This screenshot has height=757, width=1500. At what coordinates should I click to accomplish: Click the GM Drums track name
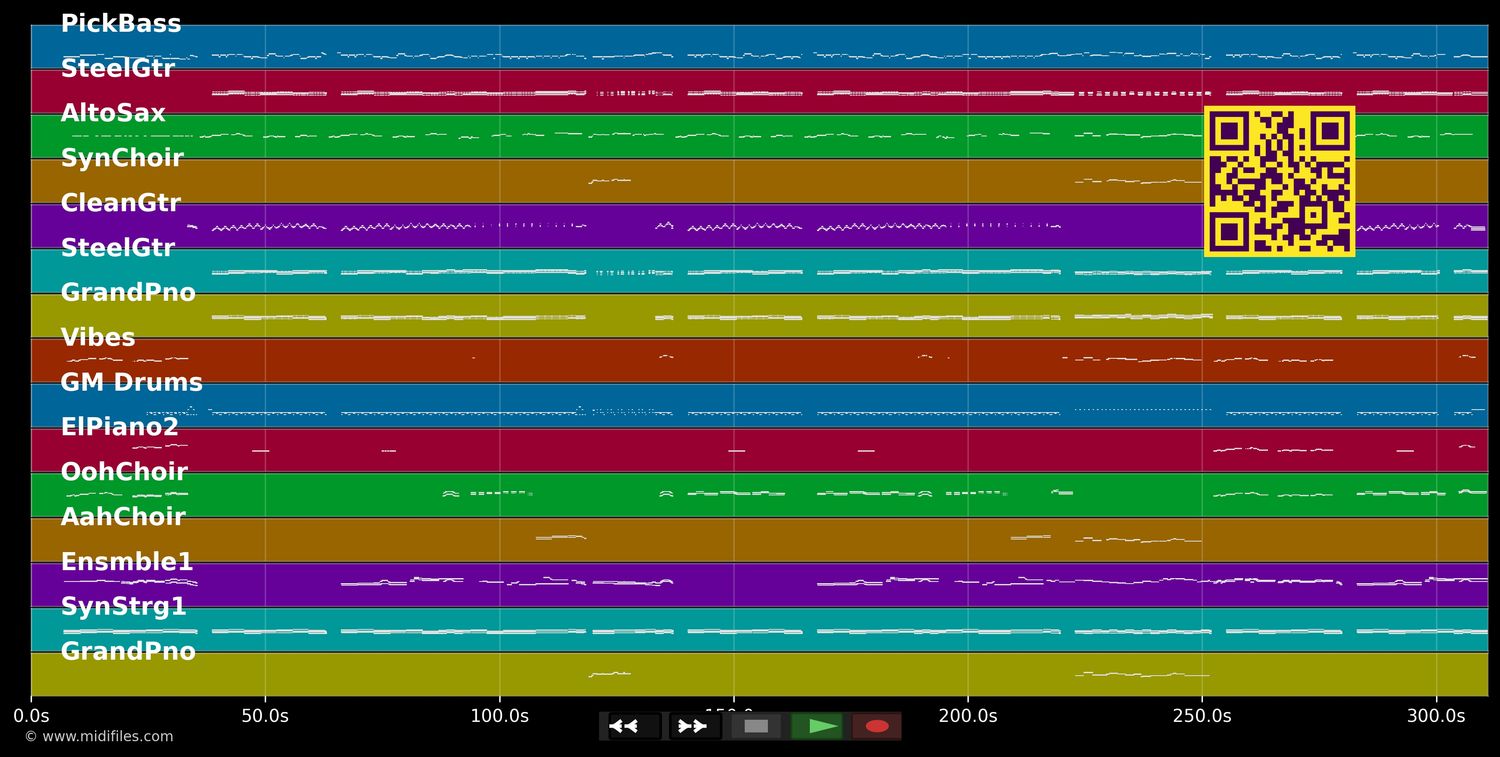click(x=131, y=383)
